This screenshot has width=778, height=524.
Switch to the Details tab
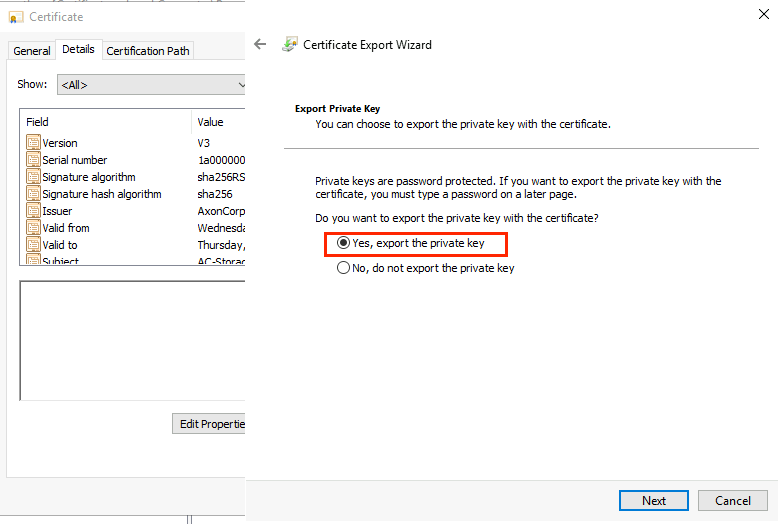78,49
